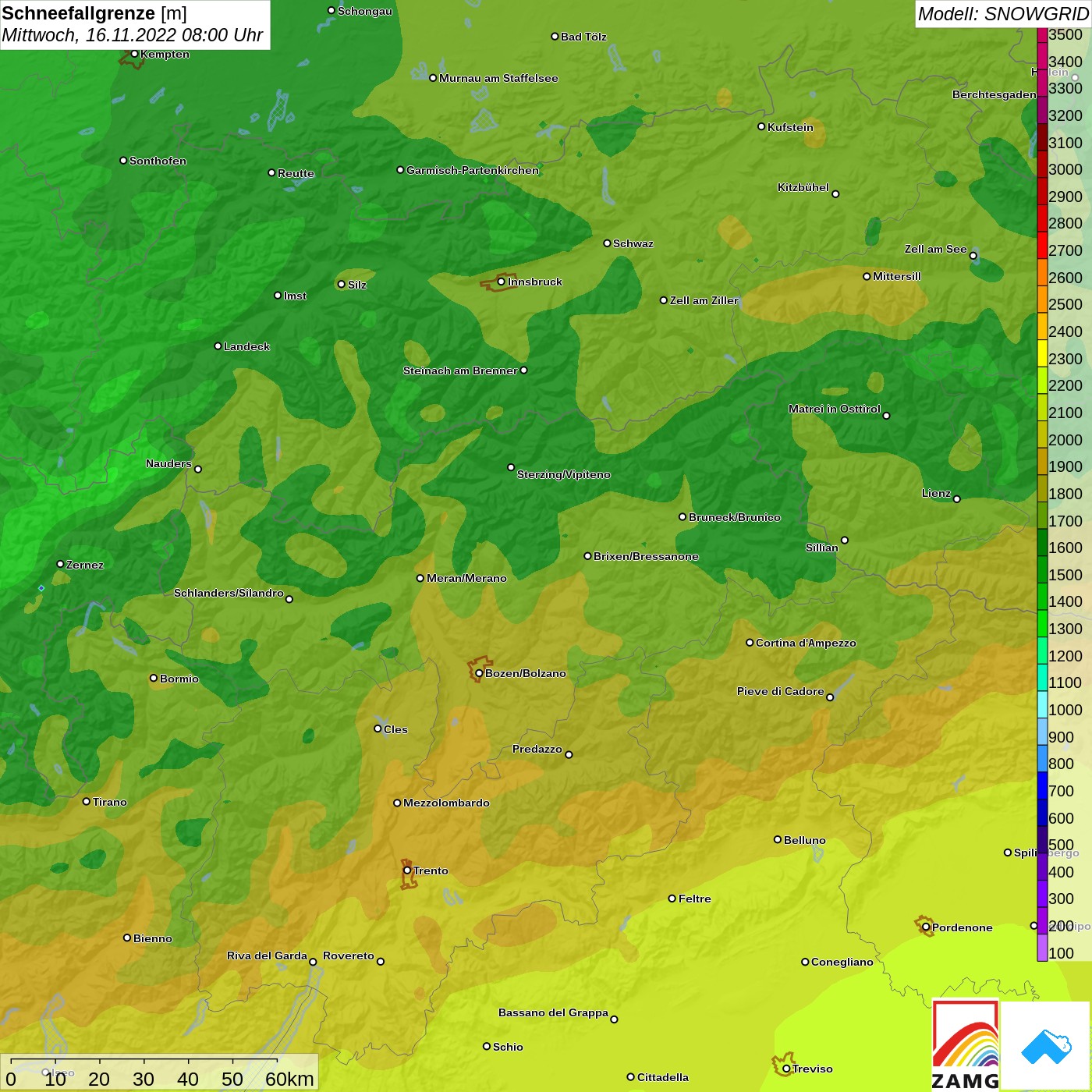Screen dimensions: 1092x1092
Task: Click the Zernez location dot
Action: pyautogui.click(x=60, y=564)
